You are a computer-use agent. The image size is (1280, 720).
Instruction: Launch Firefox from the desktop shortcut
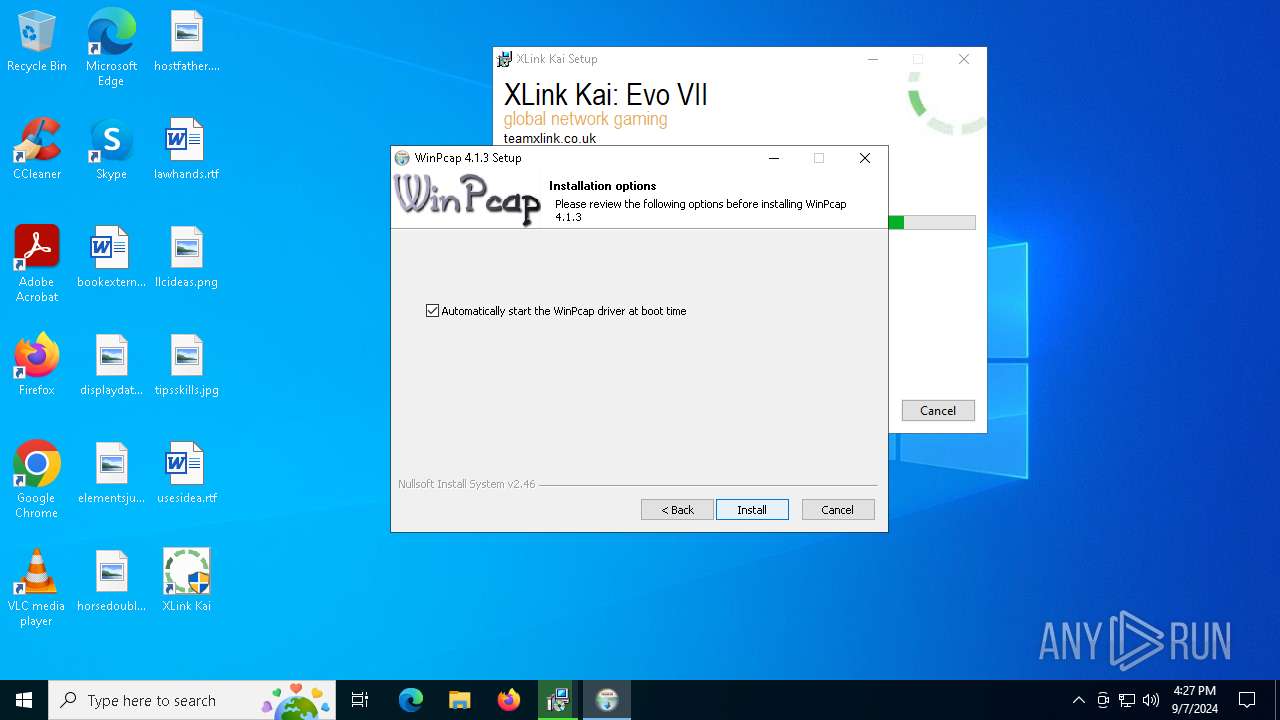tap(37, 366)
